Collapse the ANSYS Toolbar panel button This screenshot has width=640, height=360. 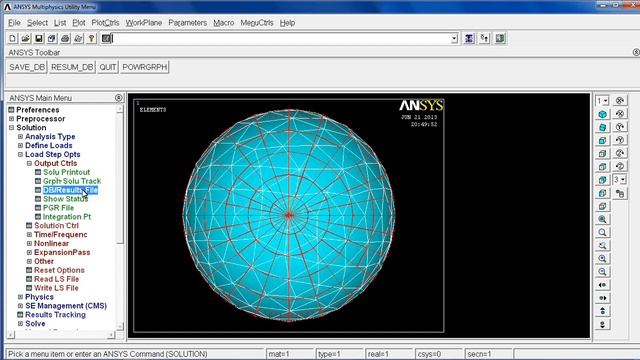click(636, 52)
